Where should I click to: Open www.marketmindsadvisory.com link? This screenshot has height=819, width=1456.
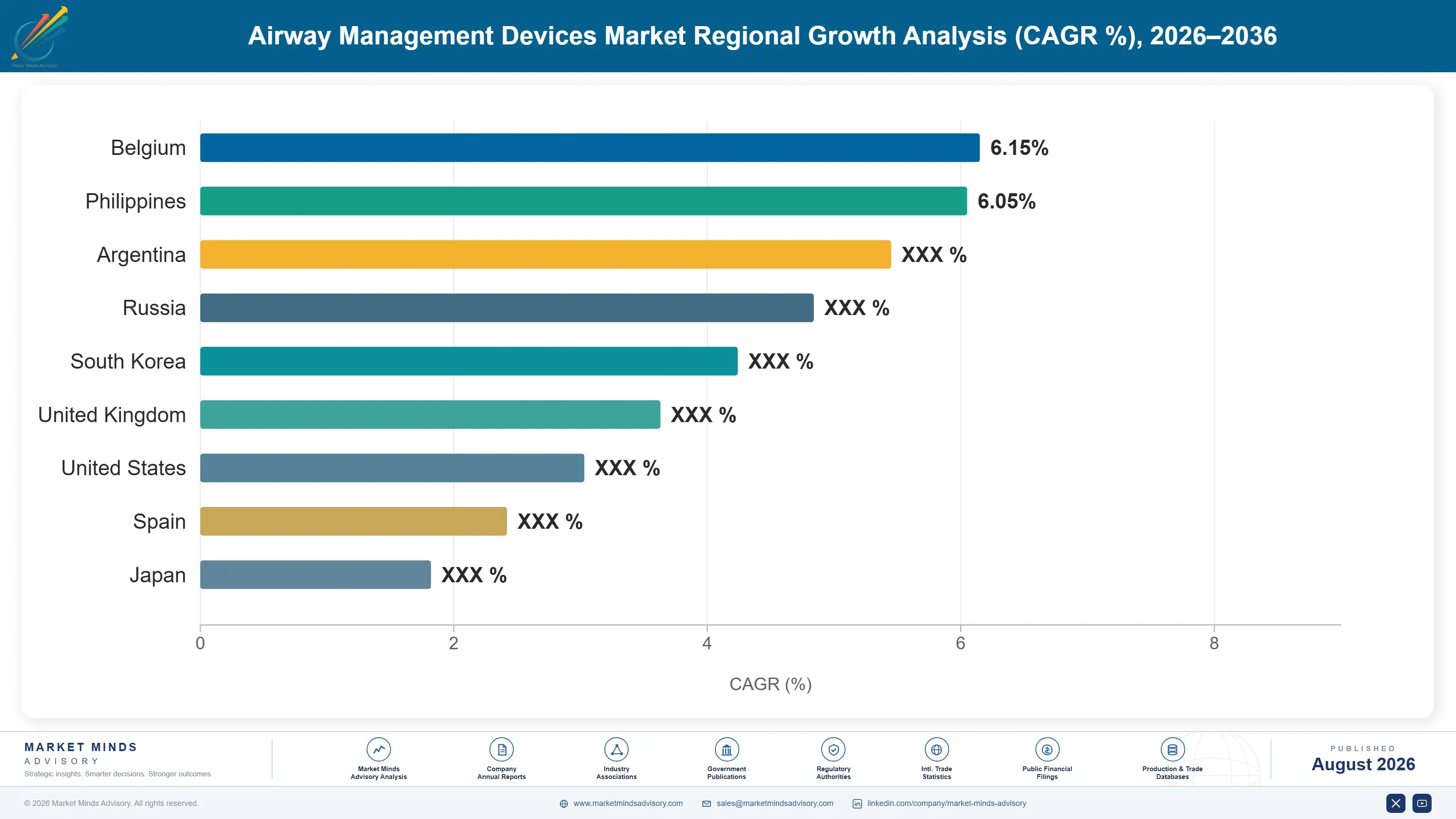tap(628, 803)
